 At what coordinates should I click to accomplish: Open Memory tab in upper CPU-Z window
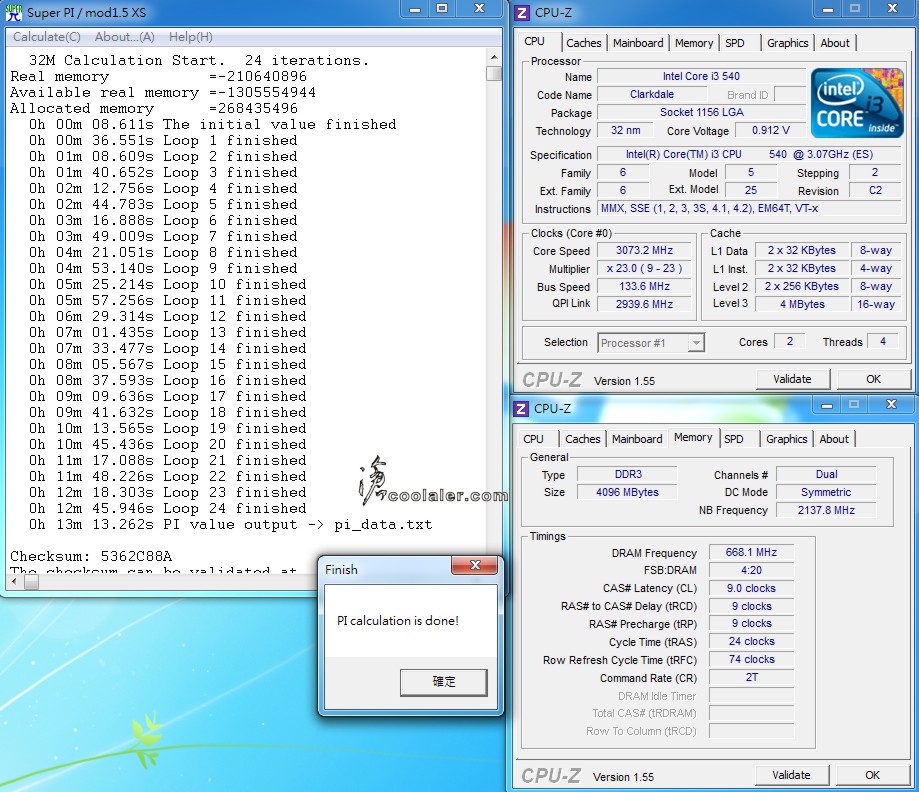point(694,43)
